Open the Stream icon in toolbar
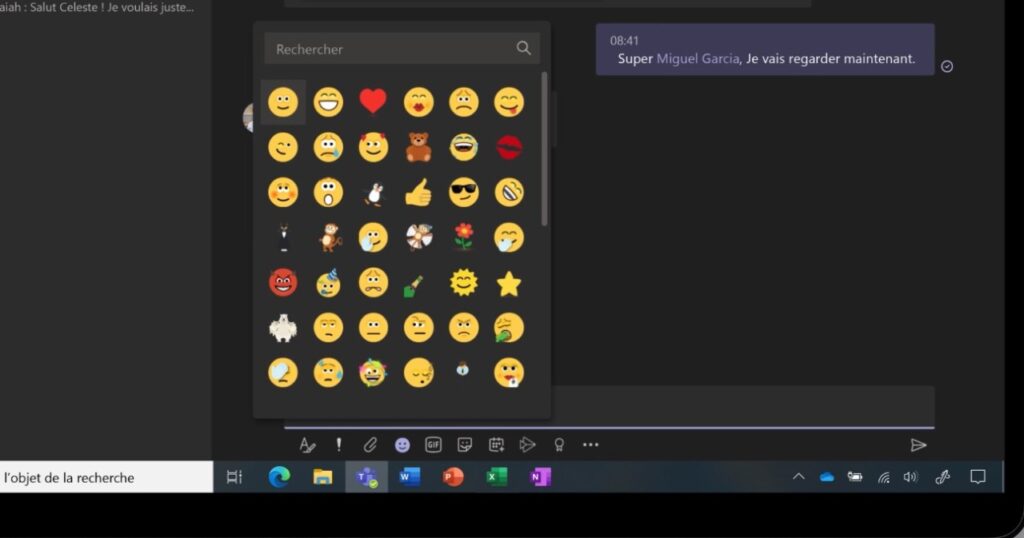Screen dimensions: 1024x538 527,445
